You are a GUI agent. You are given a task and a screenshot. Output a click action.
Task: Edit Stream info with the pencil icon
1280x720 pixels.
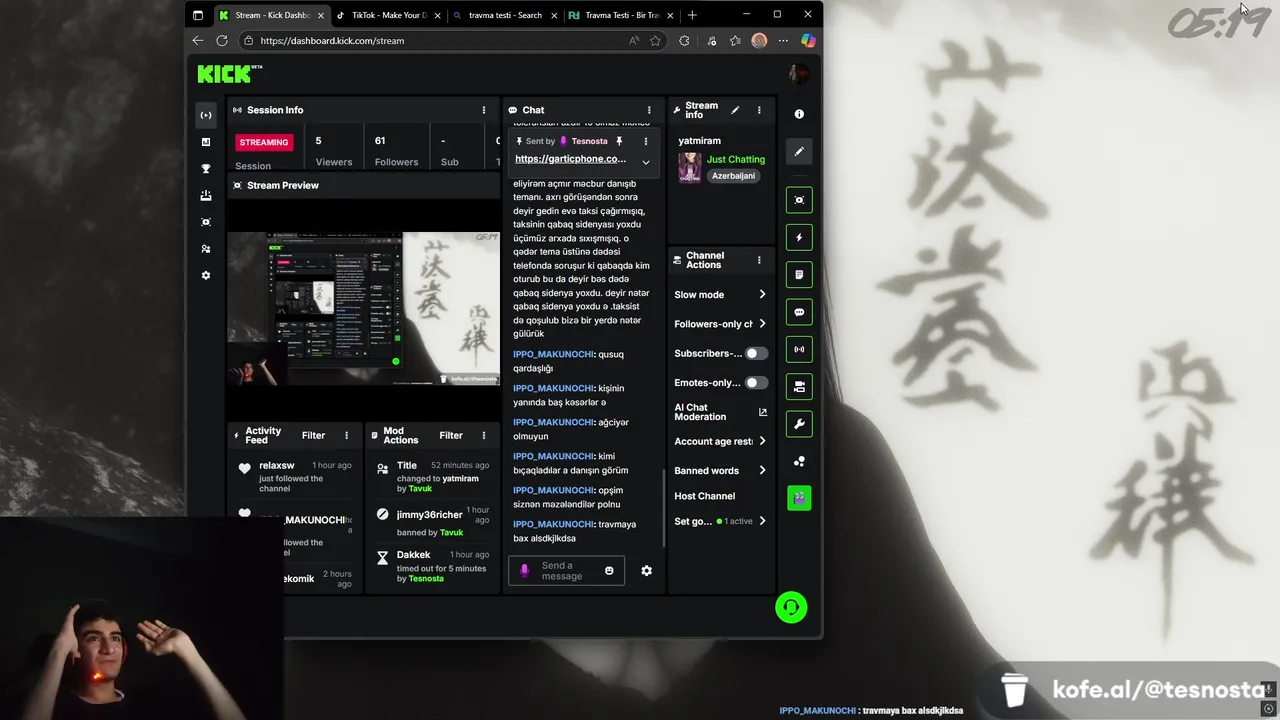[735, 110]
